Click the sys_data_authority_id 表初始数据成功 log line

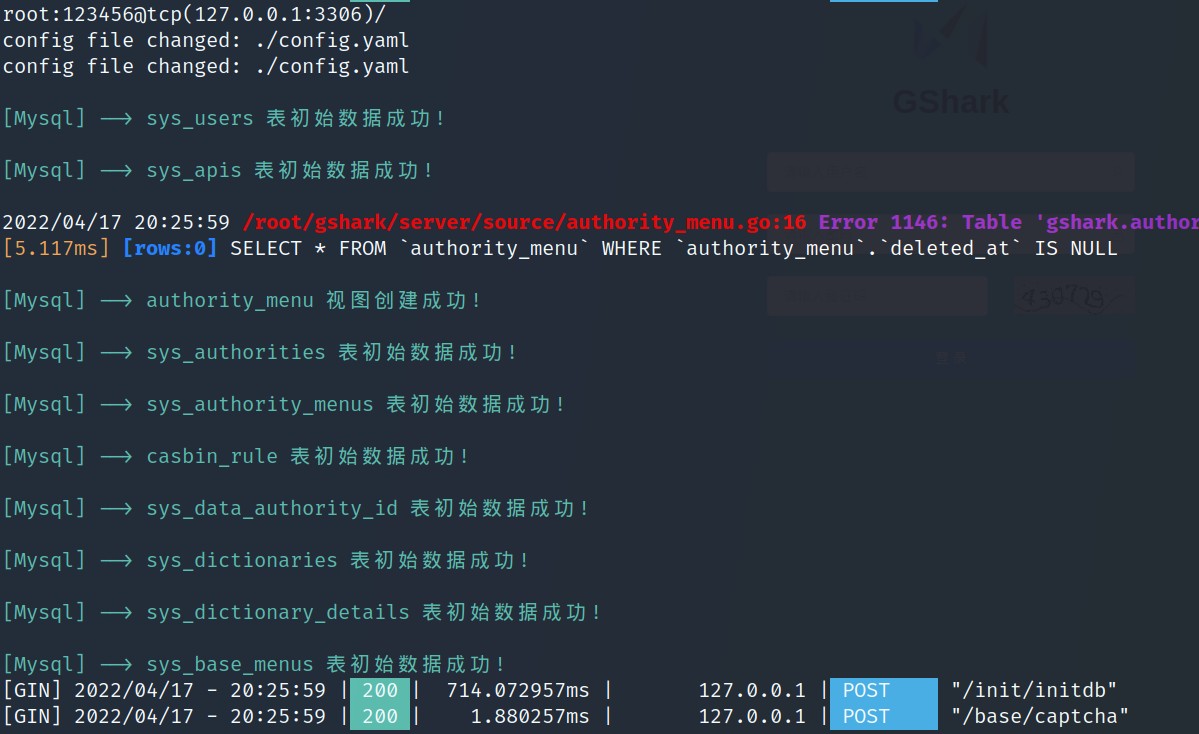coord(296,508)
